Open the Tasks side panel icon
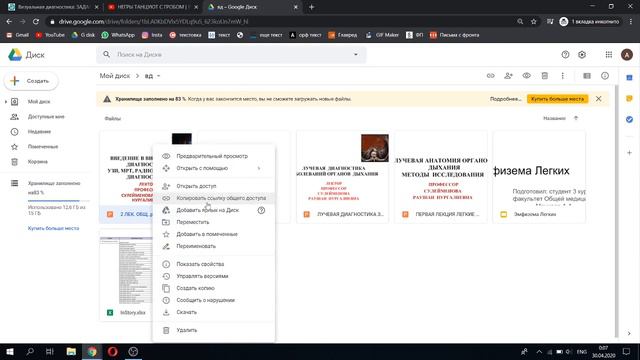640x360 pixels. [x=629, y=119]
